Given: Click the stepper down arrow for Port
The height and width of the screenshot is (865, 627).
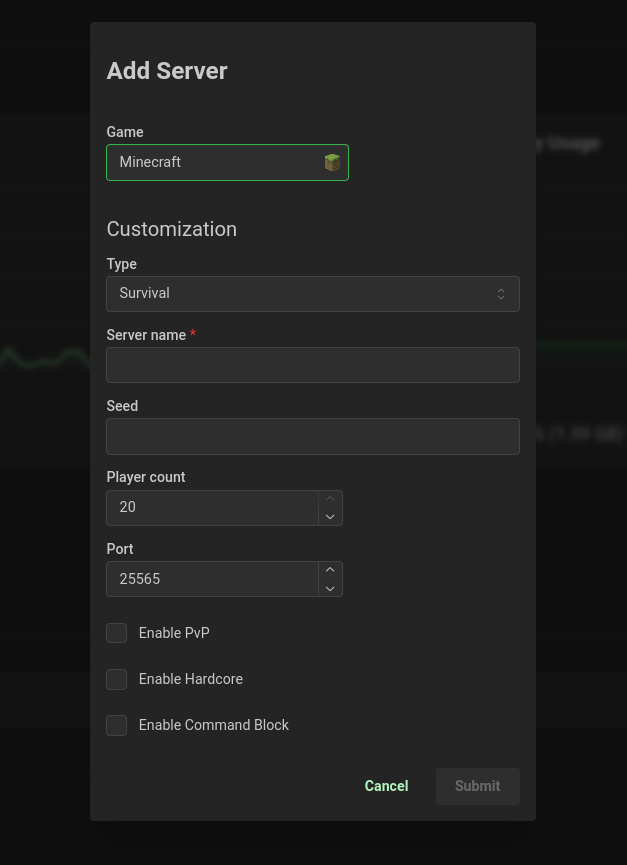Looking at the screenshot, I should coord(330,588).
